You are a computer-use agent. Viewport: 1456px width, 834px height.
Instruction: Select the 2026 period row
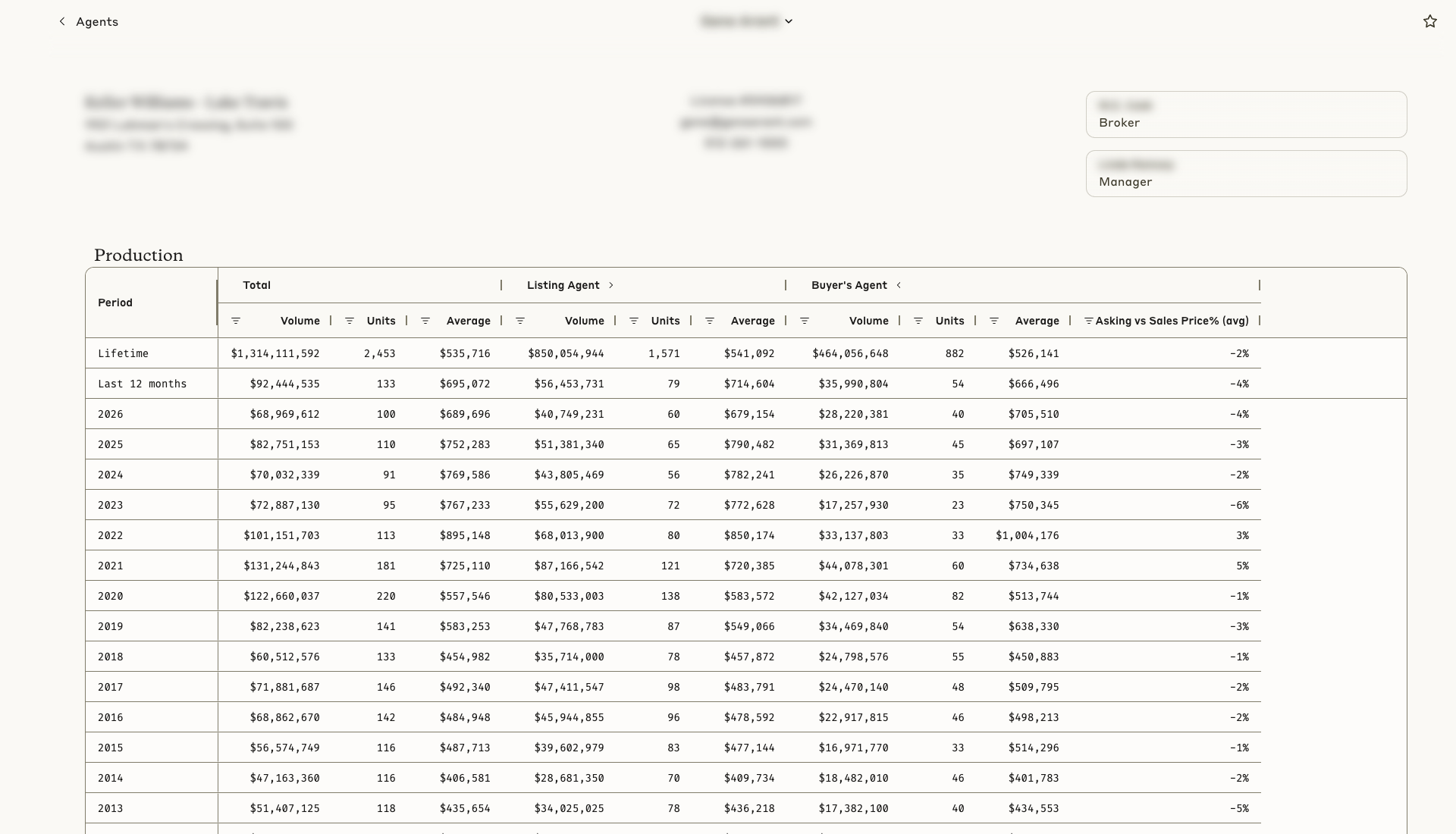673,414
